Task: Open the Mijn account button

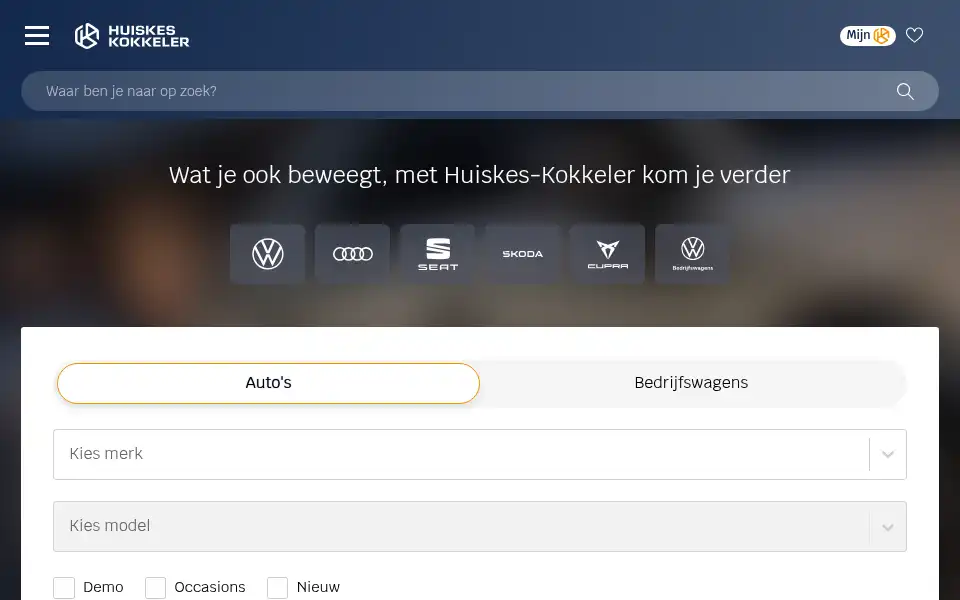Action: click(868, 36)
